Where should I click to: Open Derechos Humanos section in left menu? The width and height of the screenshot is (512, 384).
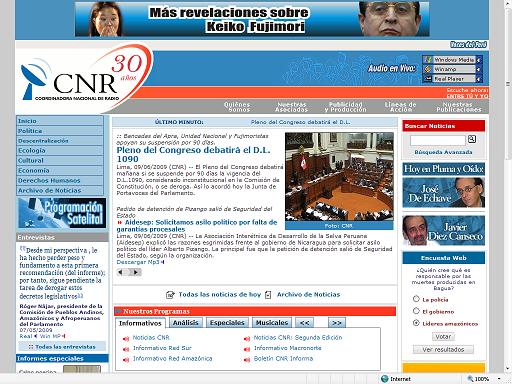click(x=60, y=180)
